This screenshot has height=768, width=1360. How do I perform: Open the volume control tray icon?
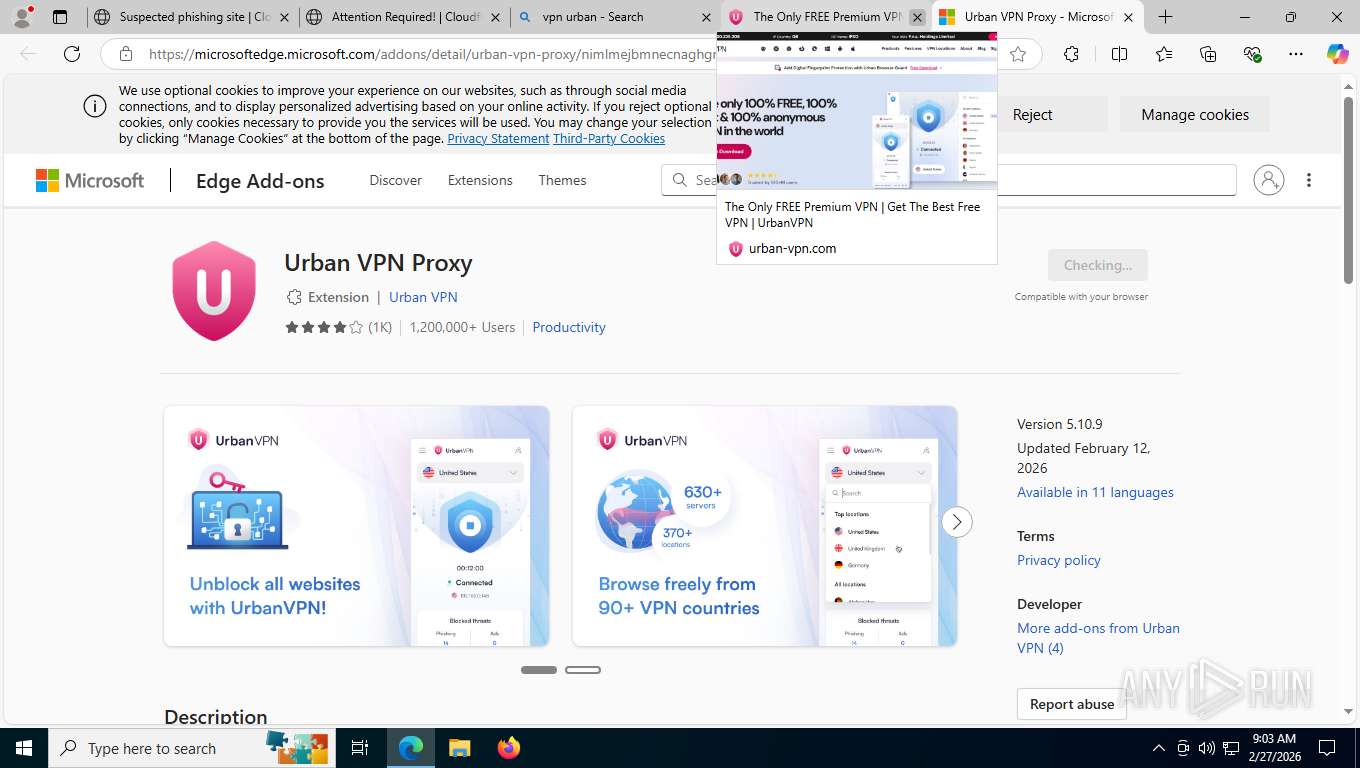pos(1207,748)
